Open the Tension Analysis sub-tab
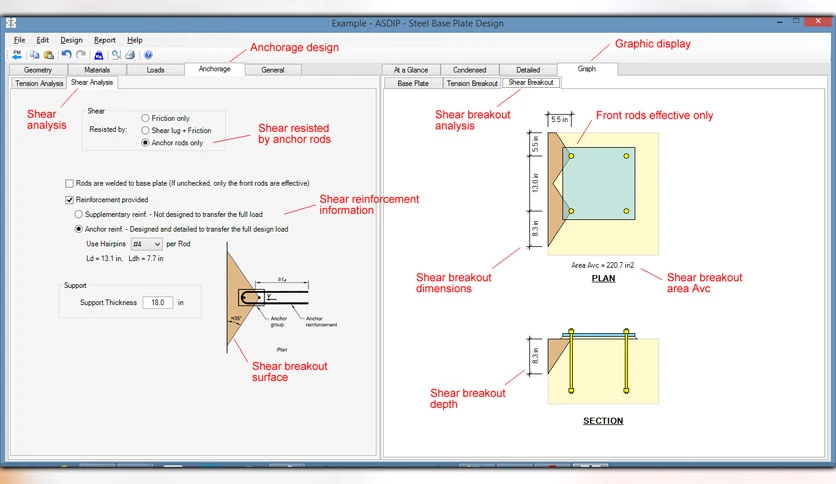The image size is (836, 484). click(39, 83)
